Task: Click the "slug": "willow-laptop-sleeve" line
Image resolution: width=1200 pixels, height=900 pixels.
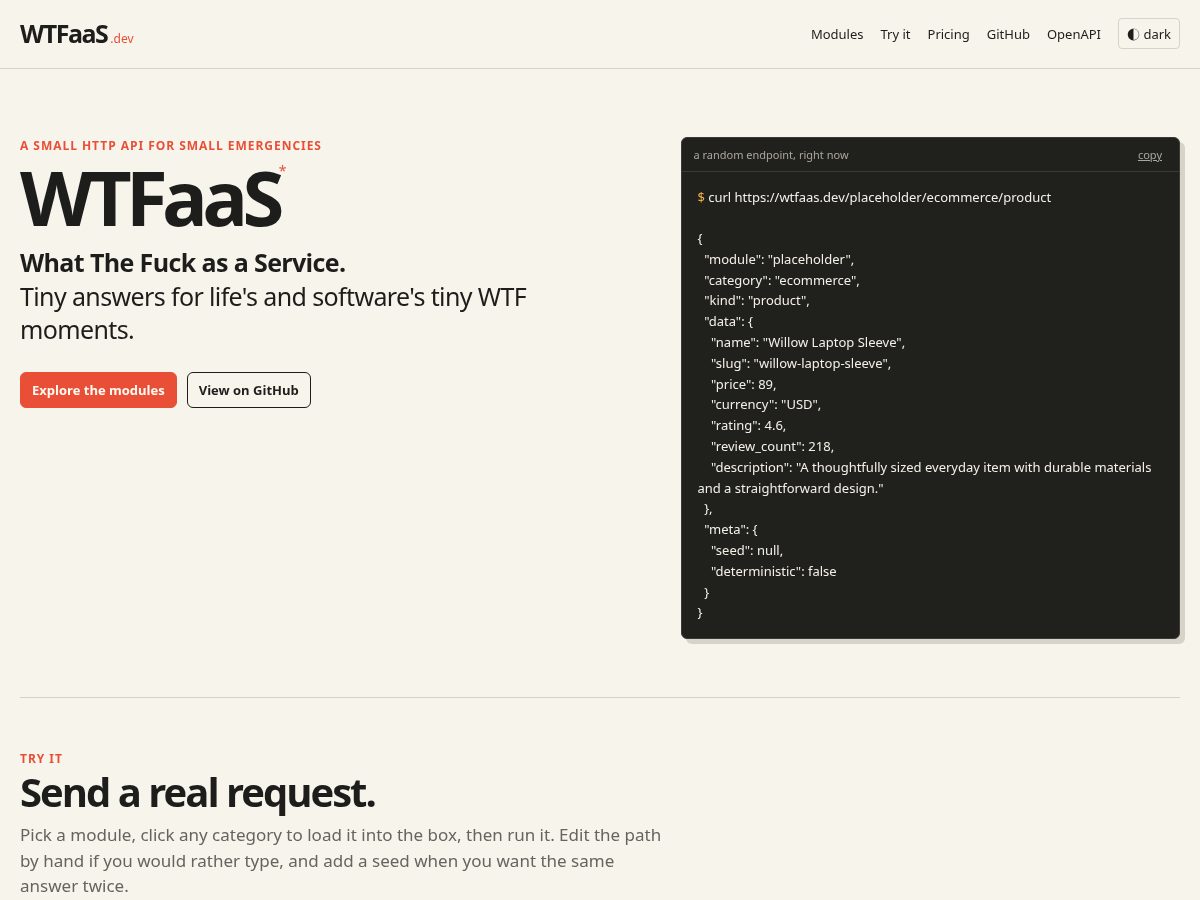Action: (801, 363)
